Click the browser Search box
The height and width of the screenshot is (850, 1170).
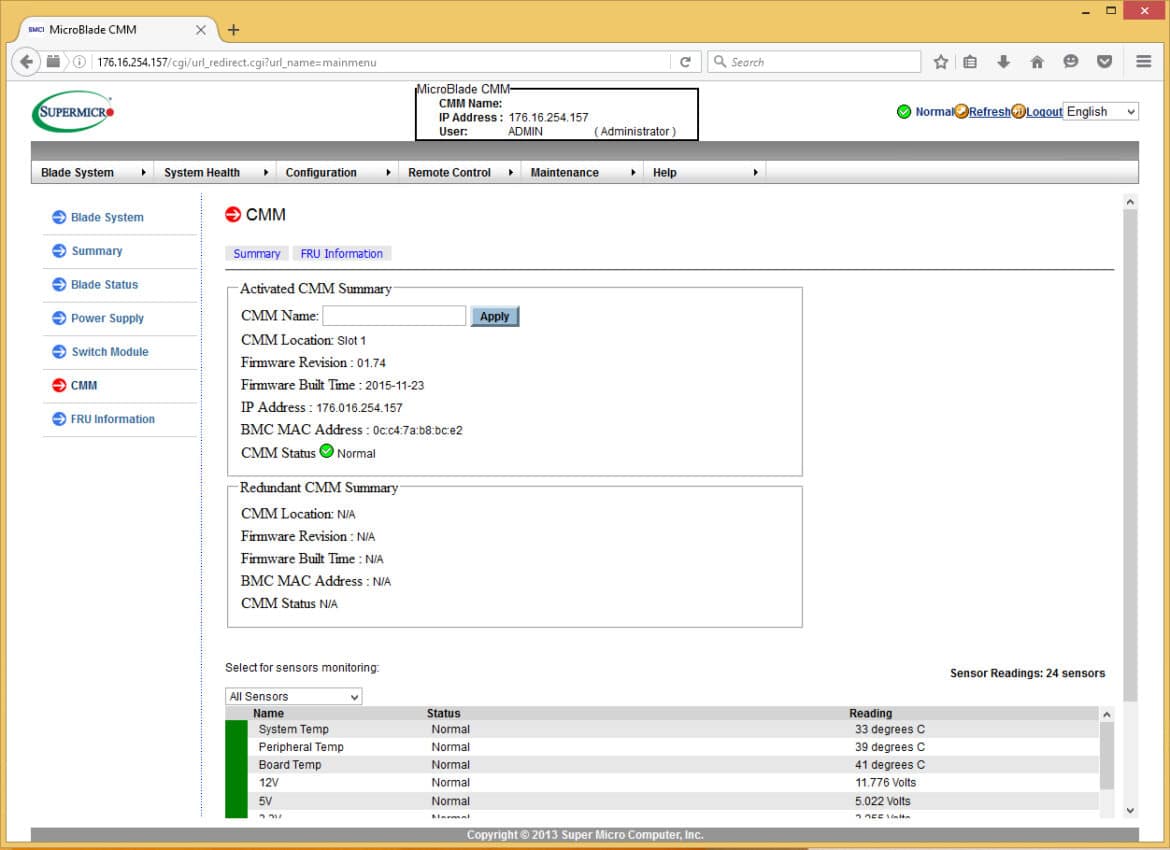[814, 62]
